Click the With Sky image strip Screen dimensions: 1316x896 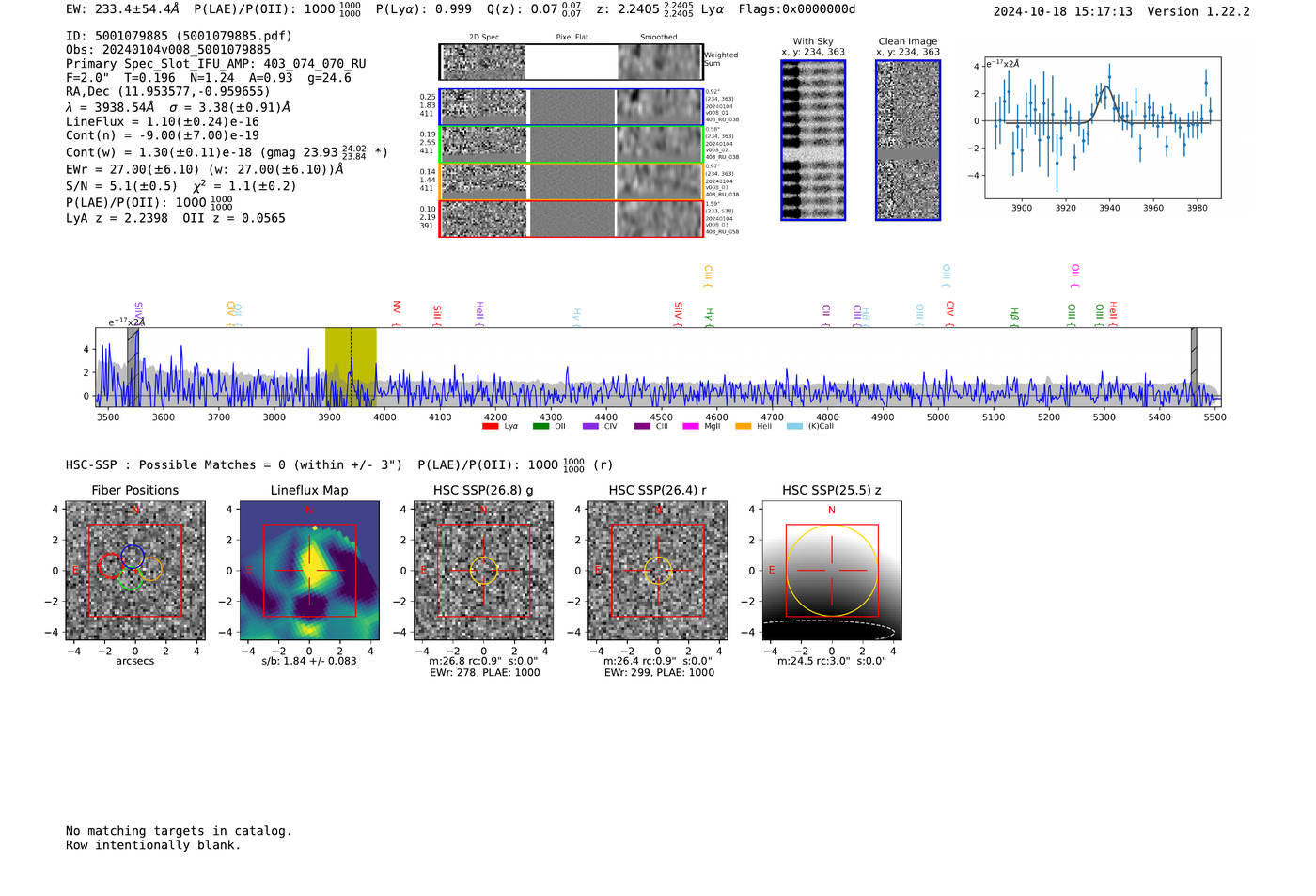coord(813,140)
